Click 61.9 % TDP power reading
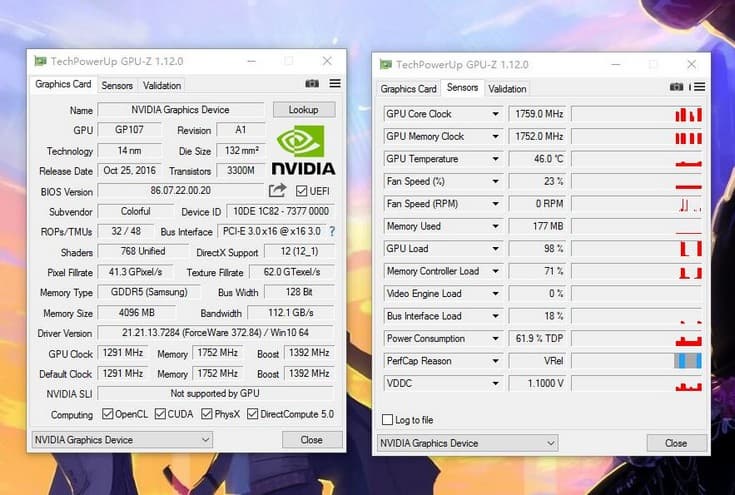 537,338
